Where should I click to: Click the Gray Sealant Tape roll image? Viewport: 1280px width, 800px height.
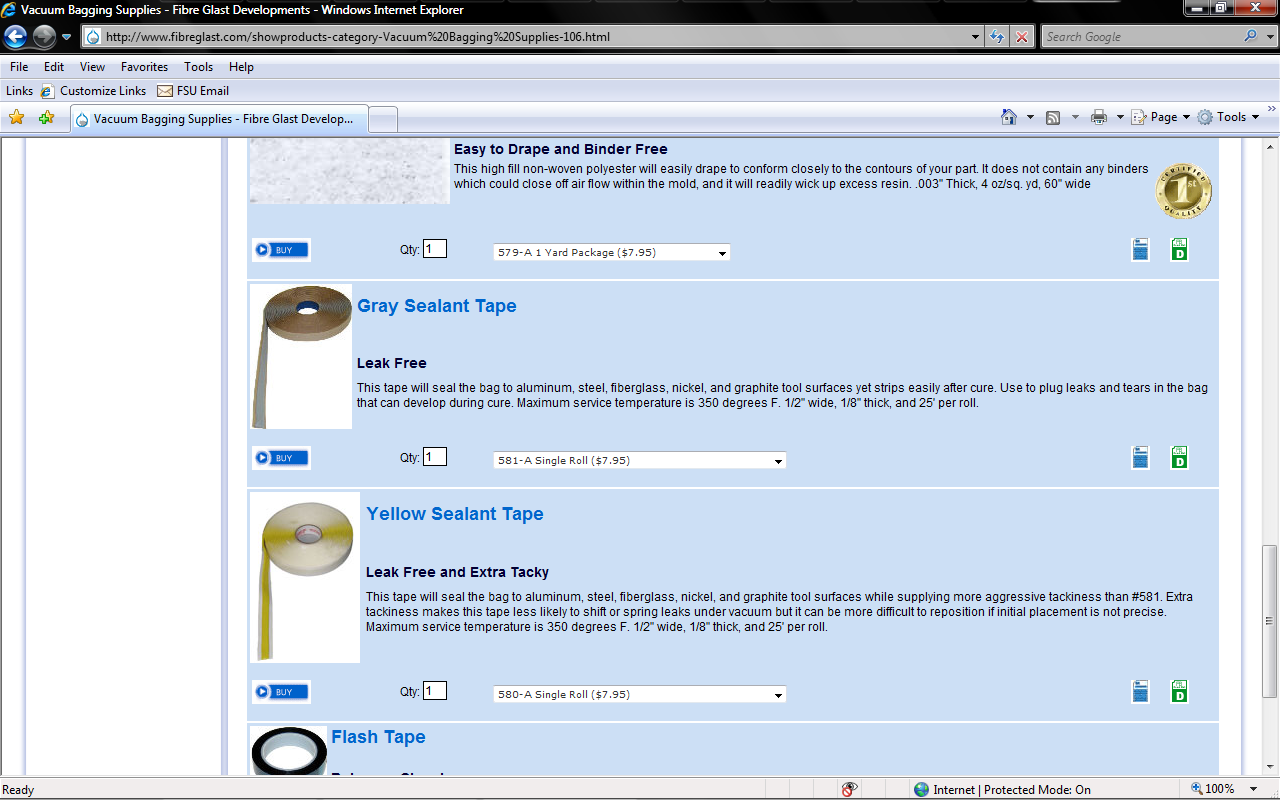(301, 357)
